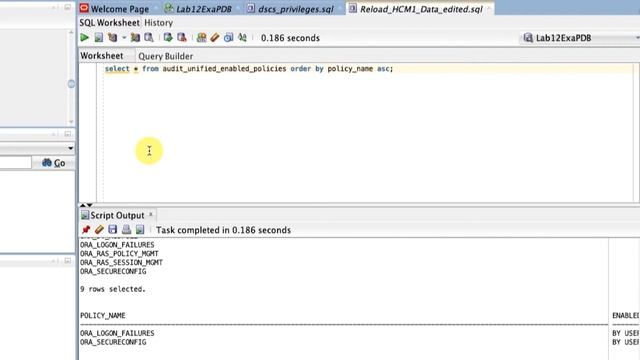
Task: Open an Unshared SQL Worksheet icon
Action: pos(201,38)
